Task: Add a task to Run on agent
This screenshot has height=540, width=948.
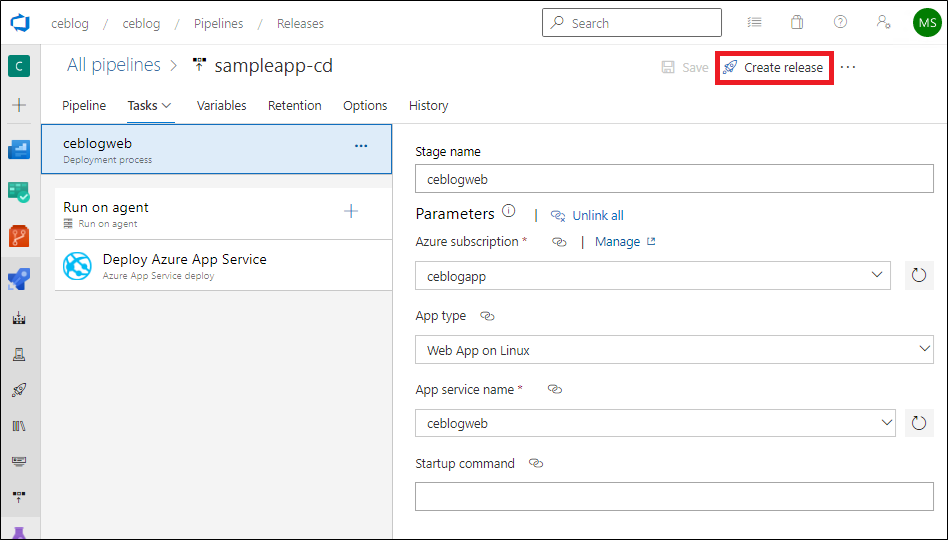Action: pos(351,211)
